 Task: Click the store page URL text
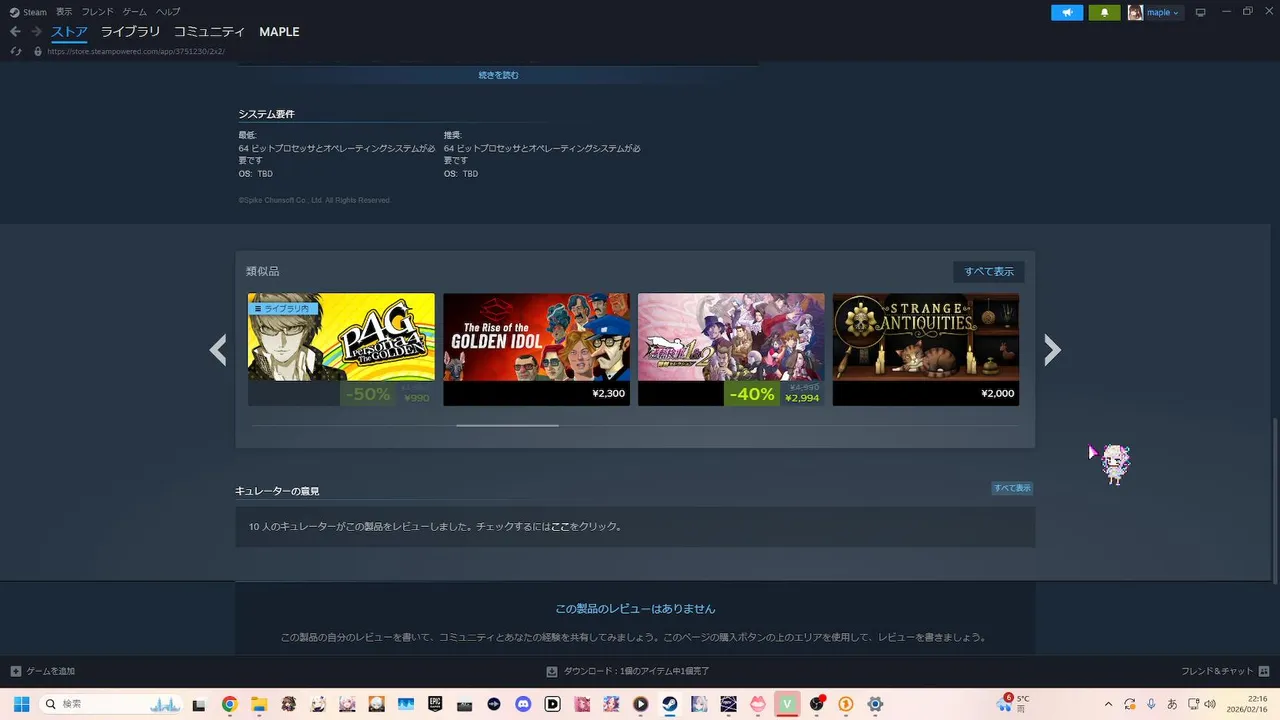136,51
